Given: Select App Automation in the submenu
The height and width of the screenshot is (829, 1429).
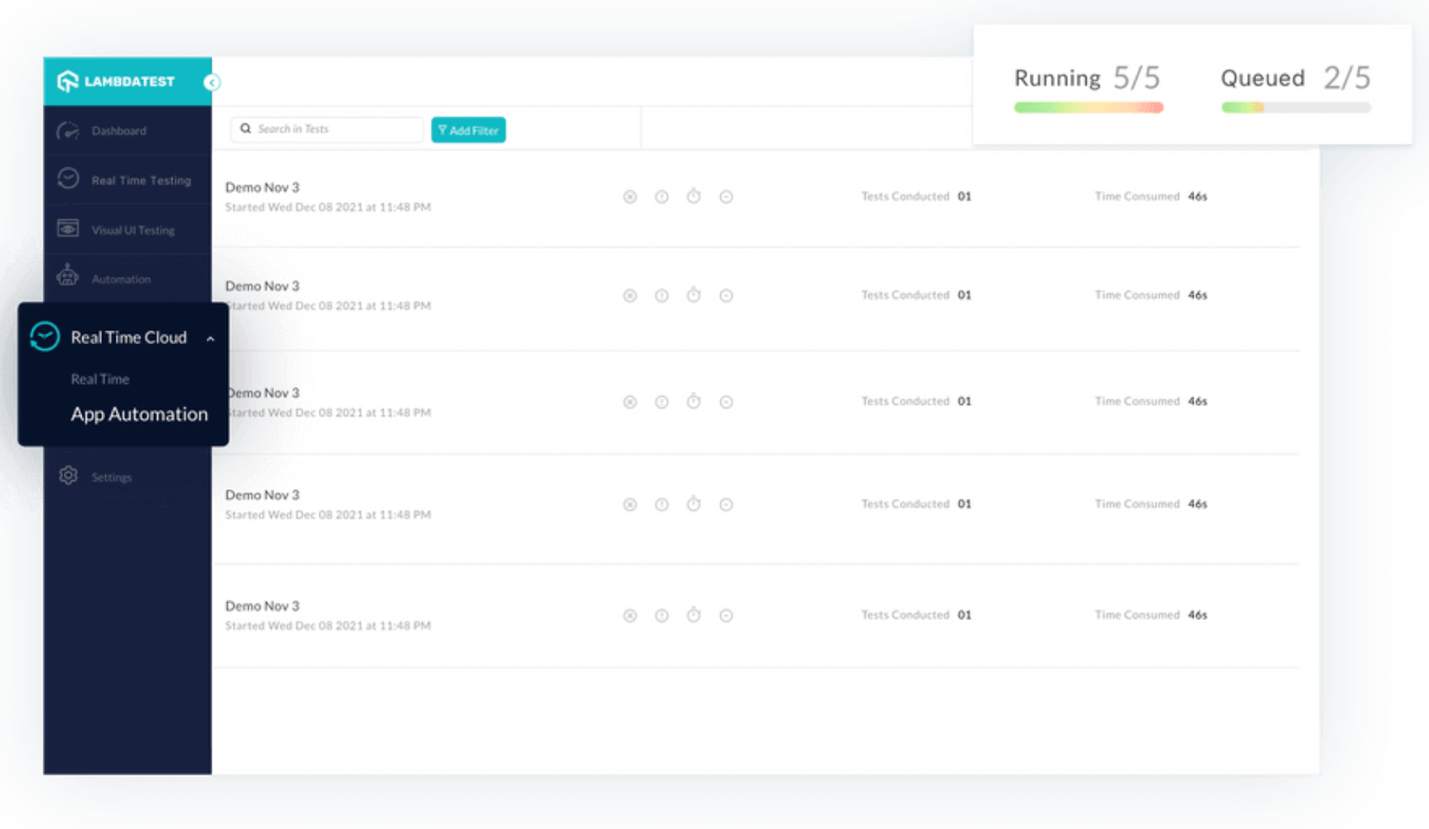Looking at the screenshot, I should [x=139, y=414].
